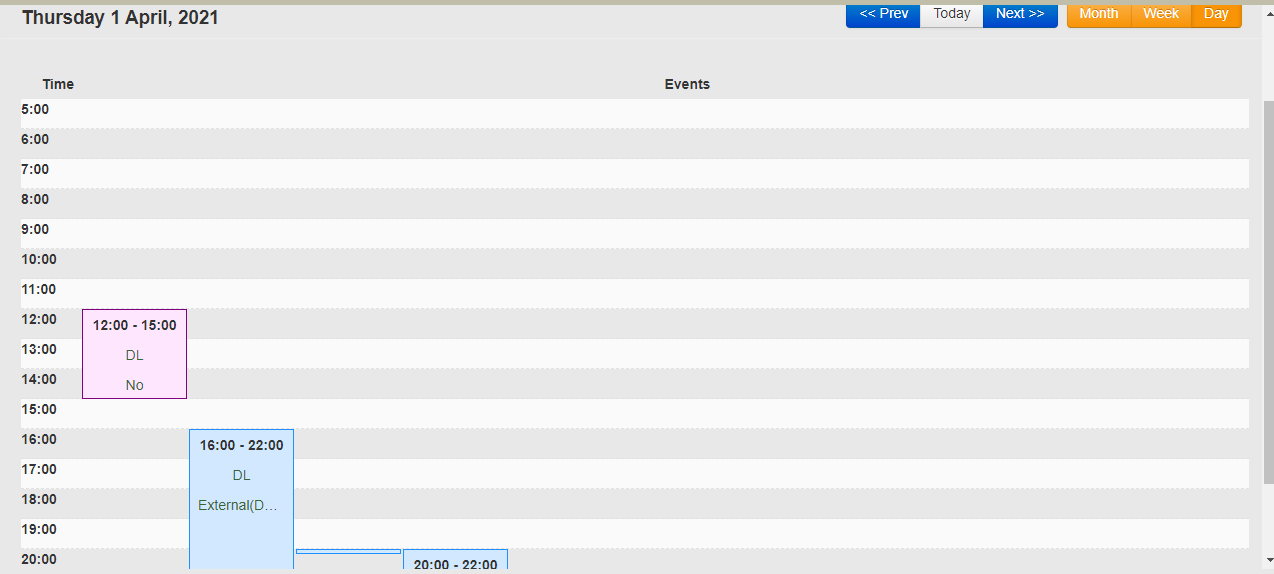Image resolution: width=1274 pixels, height=574 pixels.
Task: Advance to next day with Next >>
Action: coord(1020,14)
